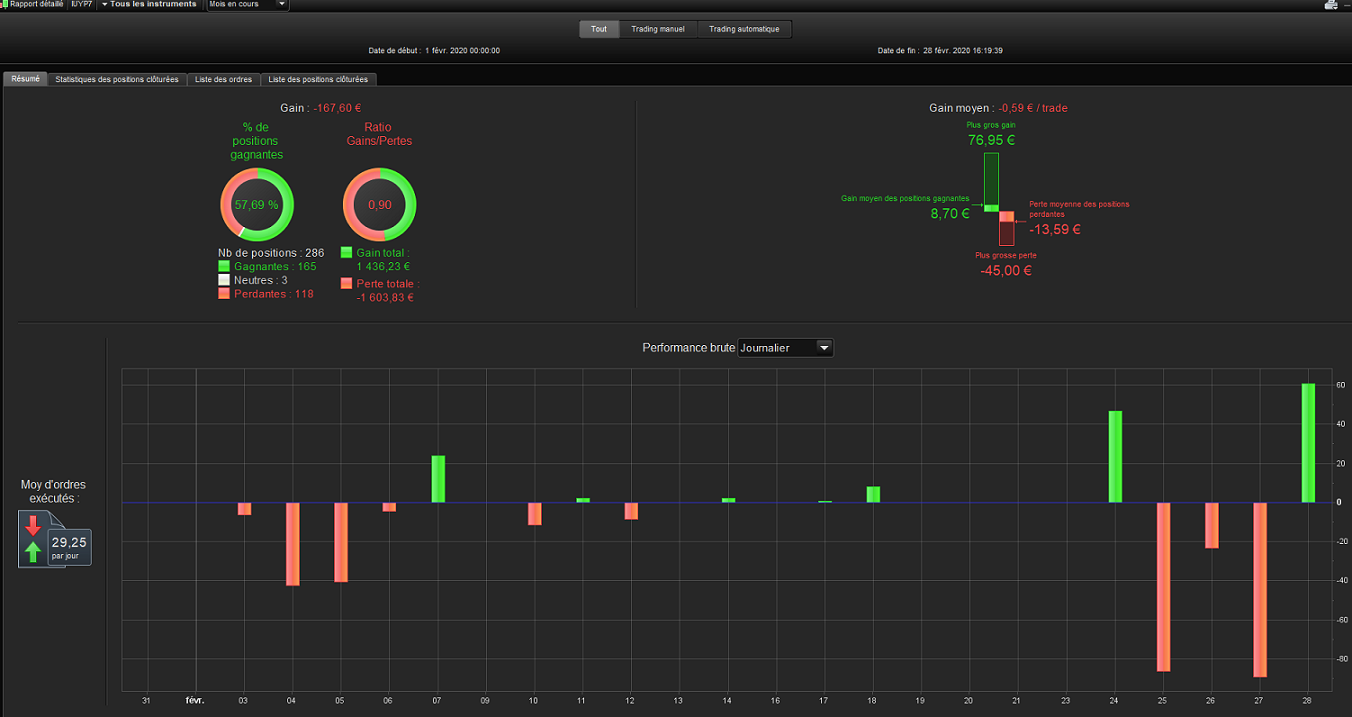
Task: Open Liste des positions clôturées tab
Action: (x=318, y=79)
